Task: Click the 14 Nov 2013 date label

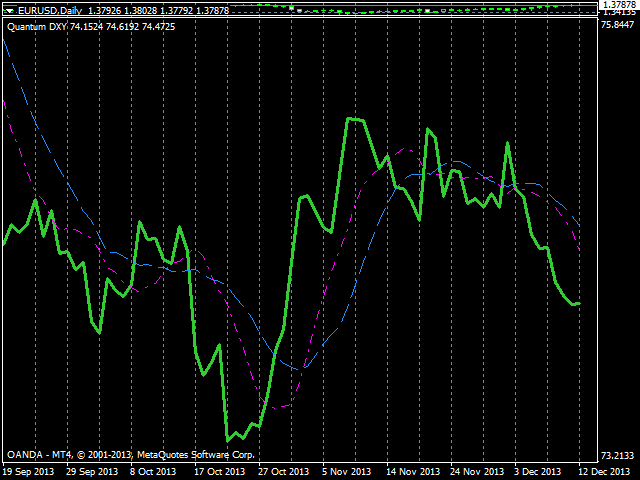Action: 413,471
